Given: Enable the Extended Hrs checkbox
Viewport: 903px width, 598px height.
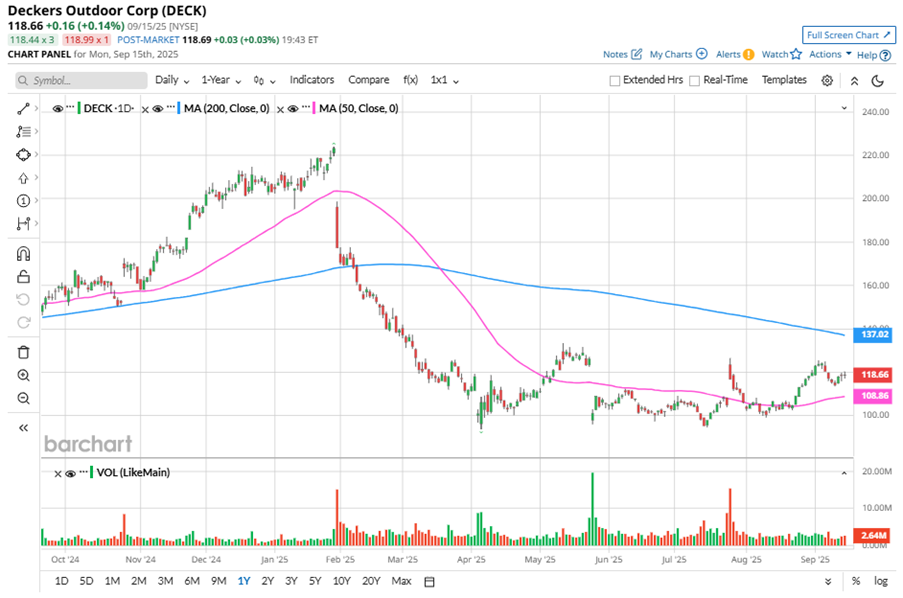Looking at the screenshot, I should point(614,81).
